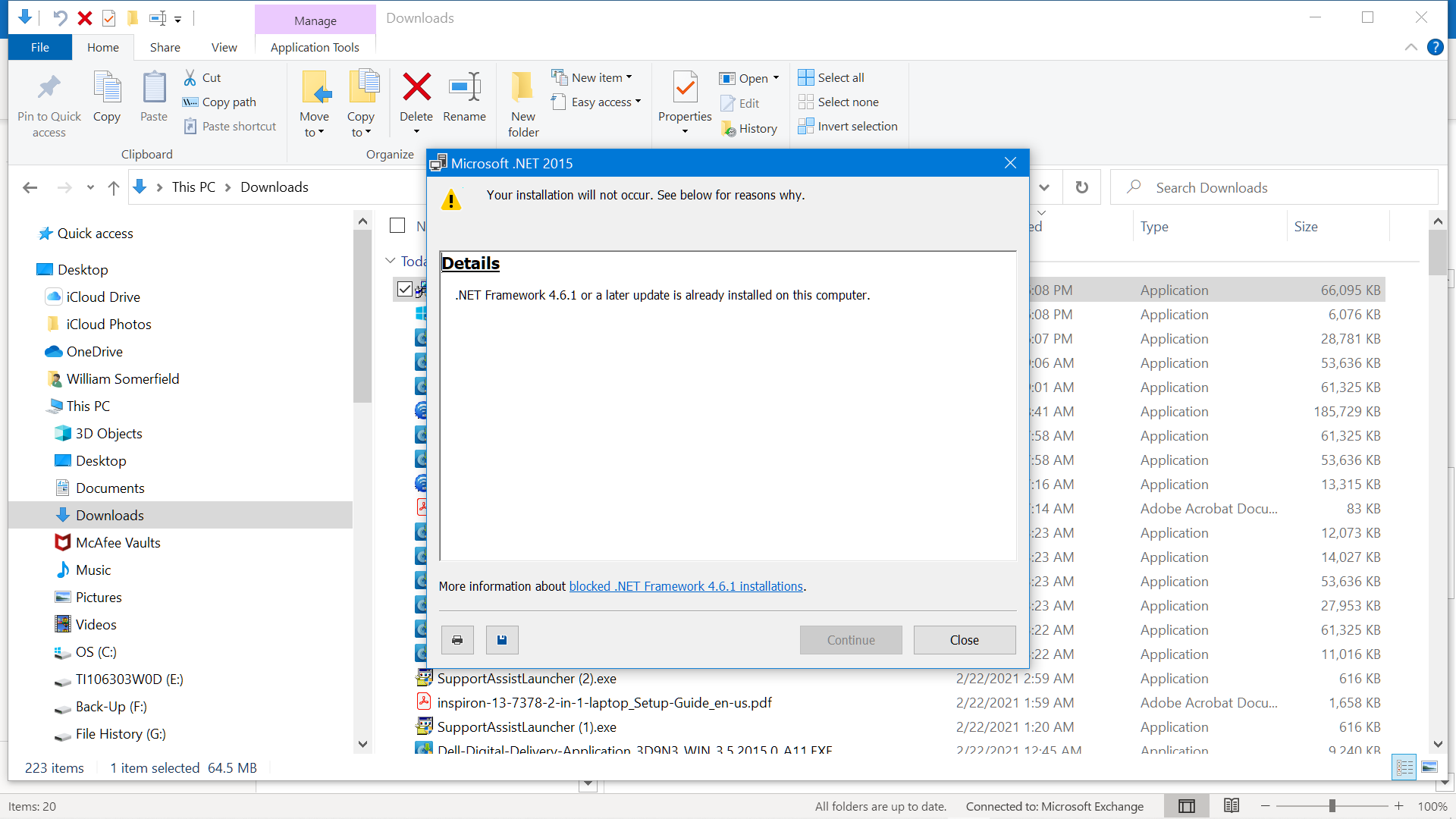Switch to the Share ribbon tab

[165, 47]
